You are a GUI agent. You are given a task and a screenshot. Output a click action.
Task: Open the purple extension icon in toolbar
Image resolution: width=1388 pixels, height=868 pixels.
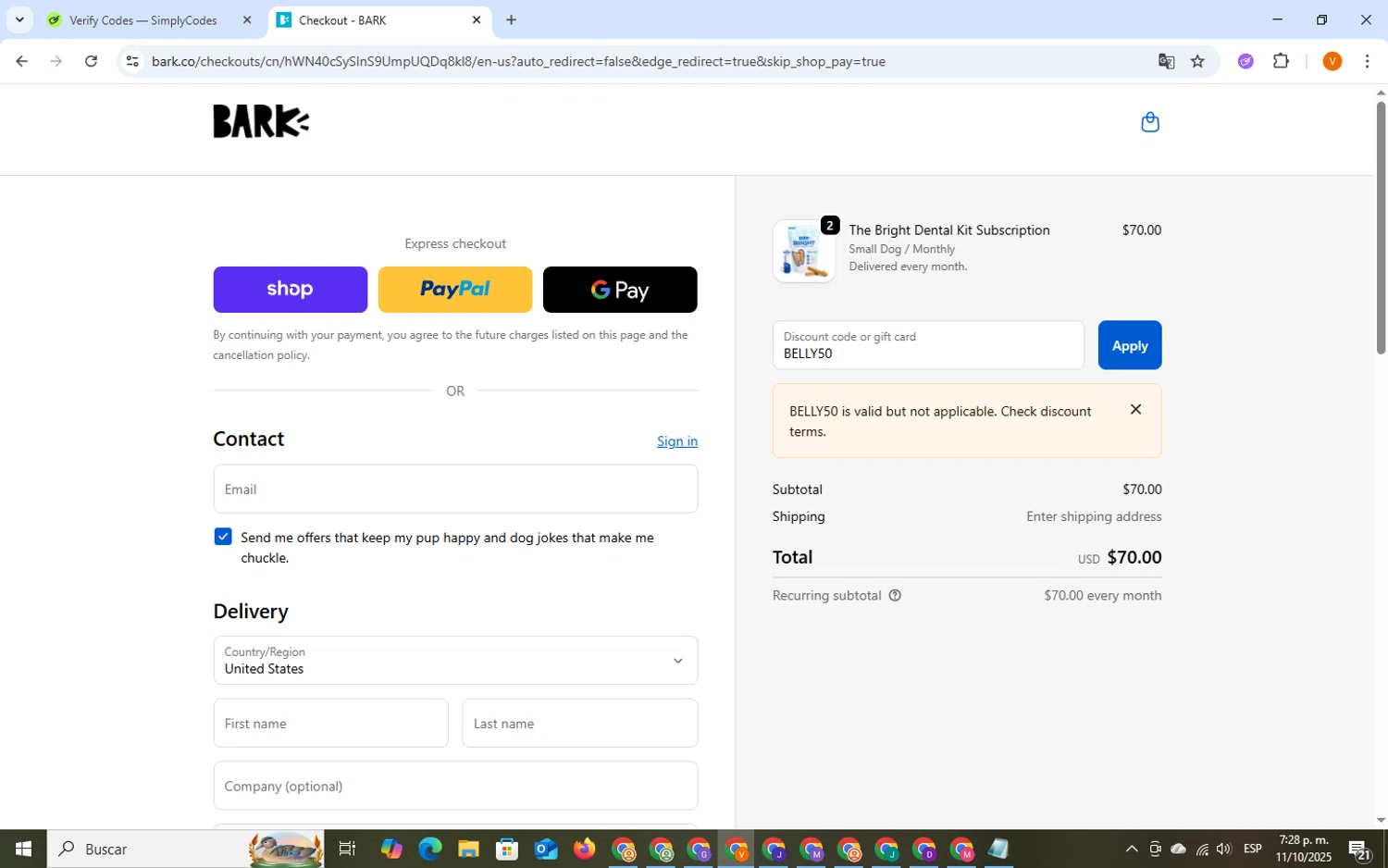tap(1245, 61)
